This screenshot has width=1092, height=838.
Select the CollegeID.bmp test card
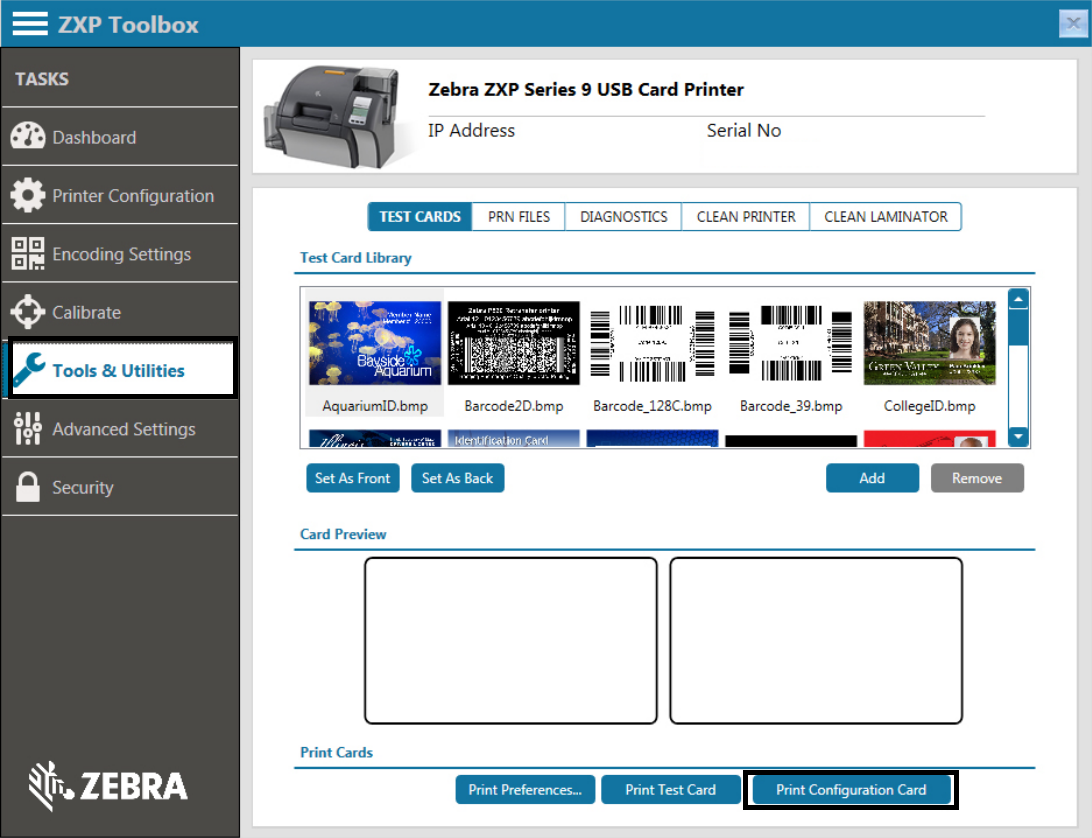tap(929, 343)
